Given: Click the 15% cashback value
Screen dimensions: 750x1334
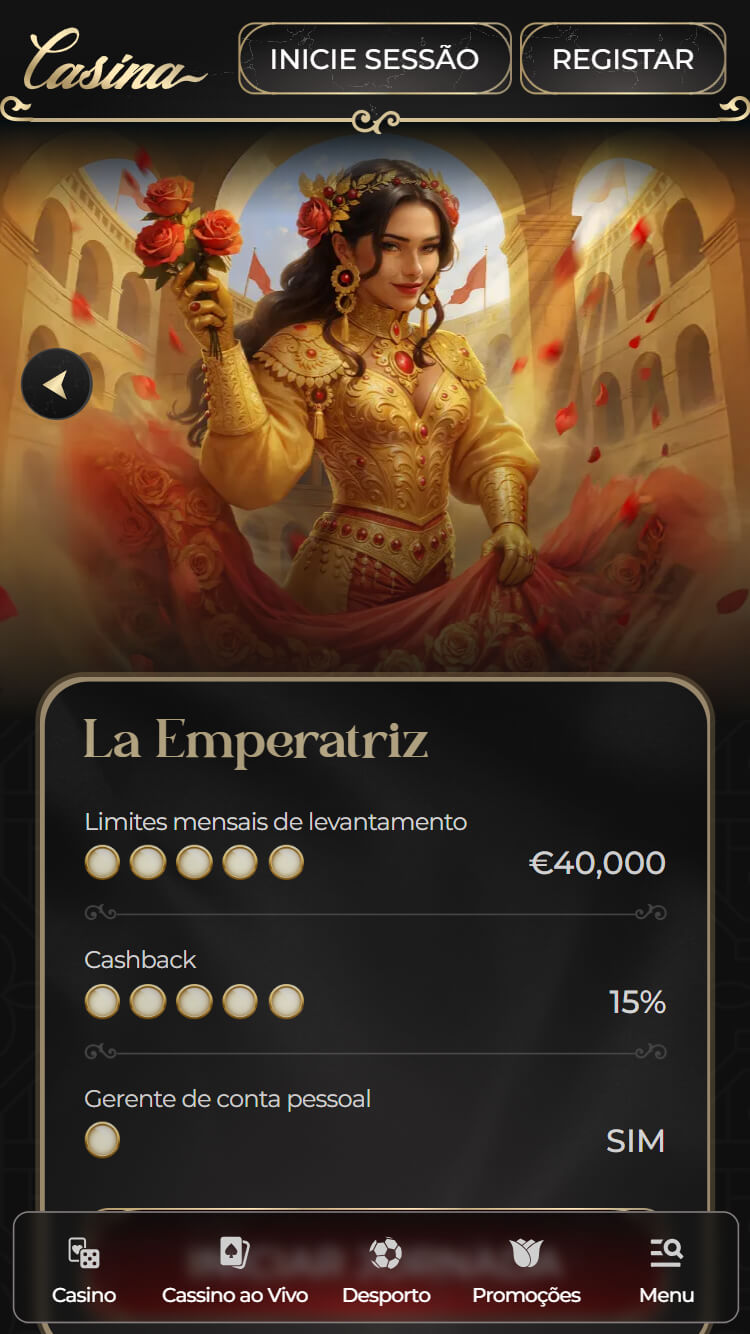Looking at the screenshot, I should (638, 1002).
